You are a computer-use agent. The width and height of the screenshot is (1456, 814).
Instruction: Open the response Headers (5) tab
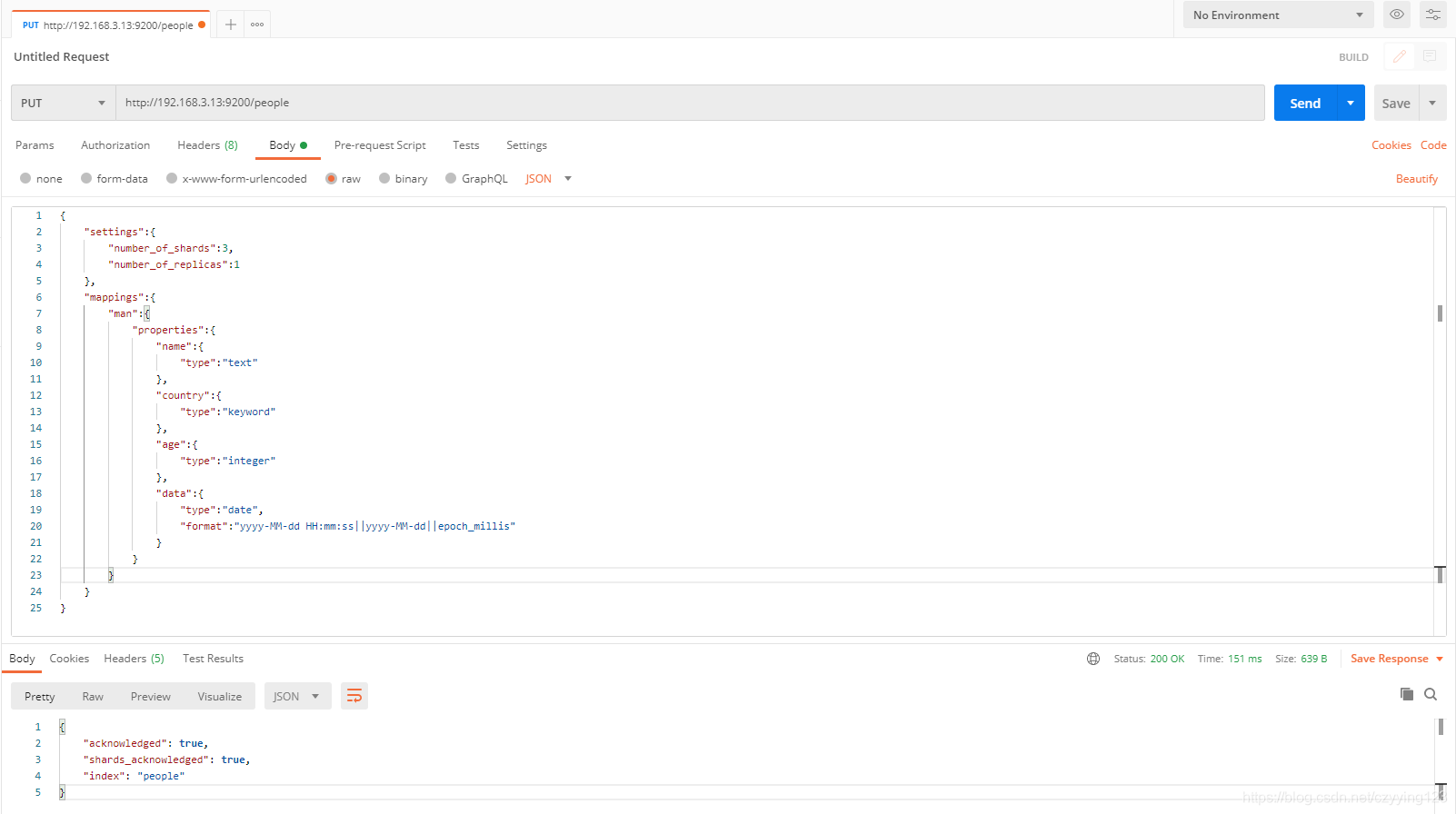134,659
